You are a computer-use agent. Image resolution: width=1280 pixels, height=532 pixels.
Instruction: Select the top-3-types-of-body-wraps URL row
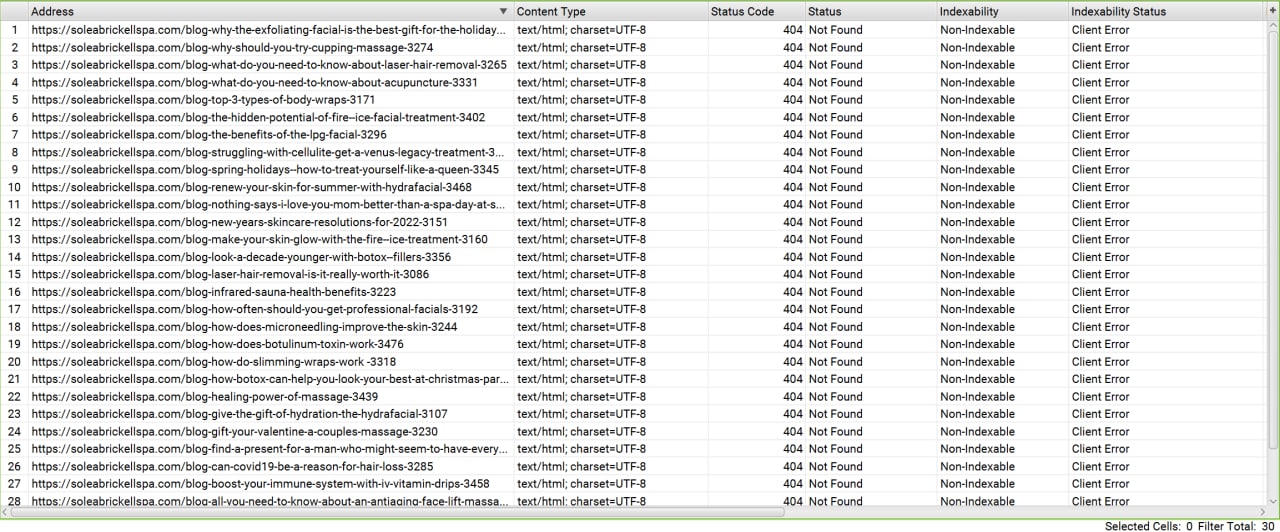click(203, 100)
